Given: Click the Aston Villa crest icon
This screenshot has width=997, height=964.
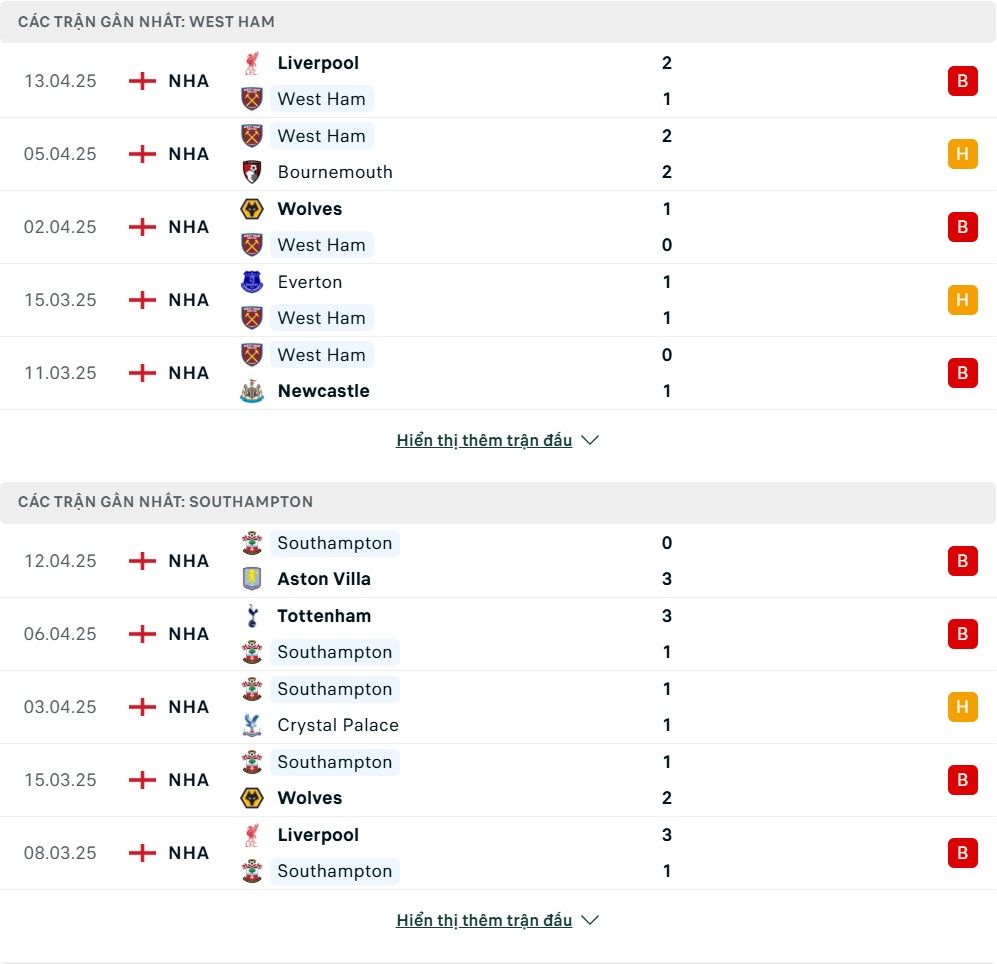Looking at the screenshot, I should [252, 579].
